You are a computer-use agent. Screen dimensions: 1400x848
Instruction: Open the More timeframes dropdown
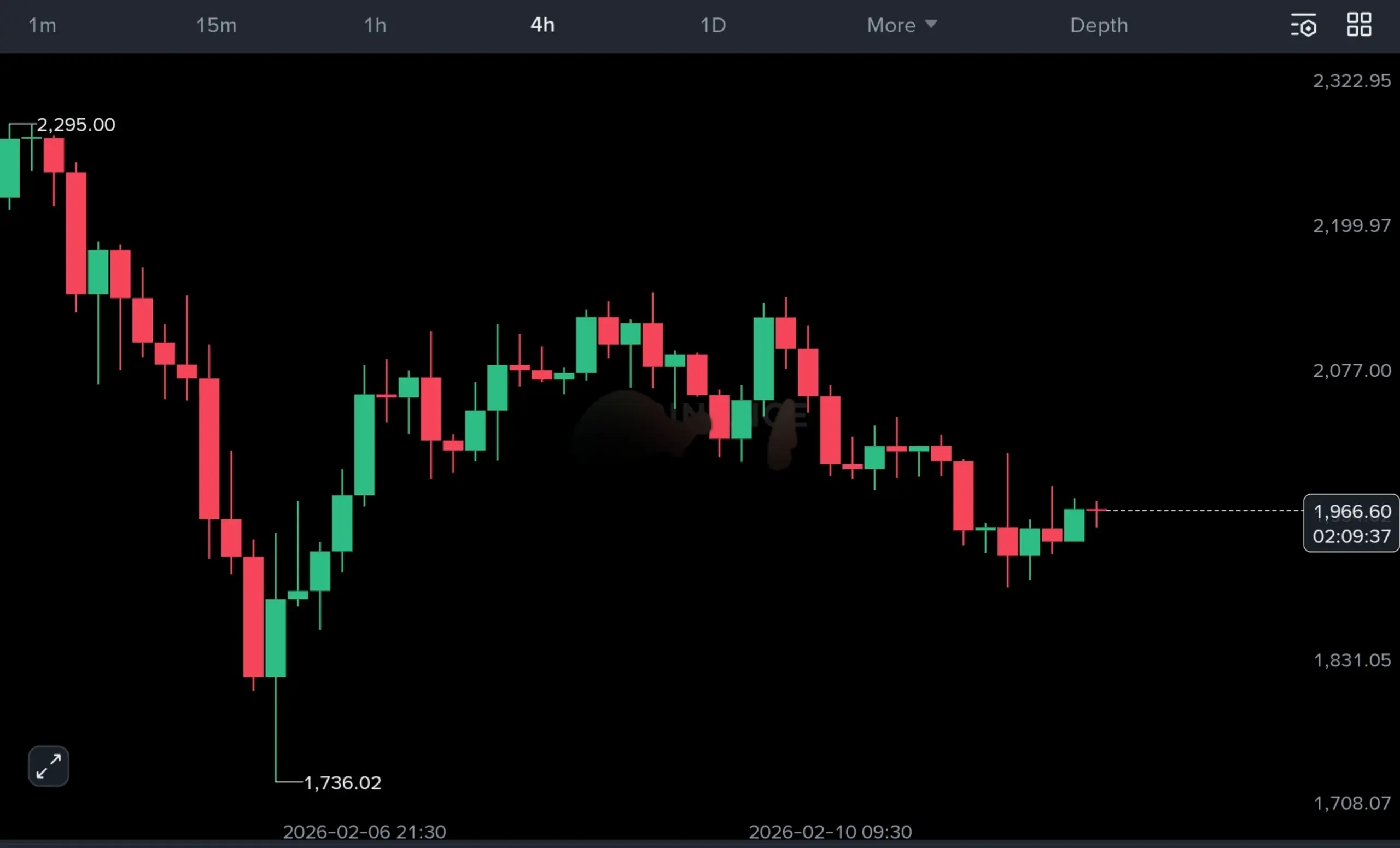(x=891, y=26)
